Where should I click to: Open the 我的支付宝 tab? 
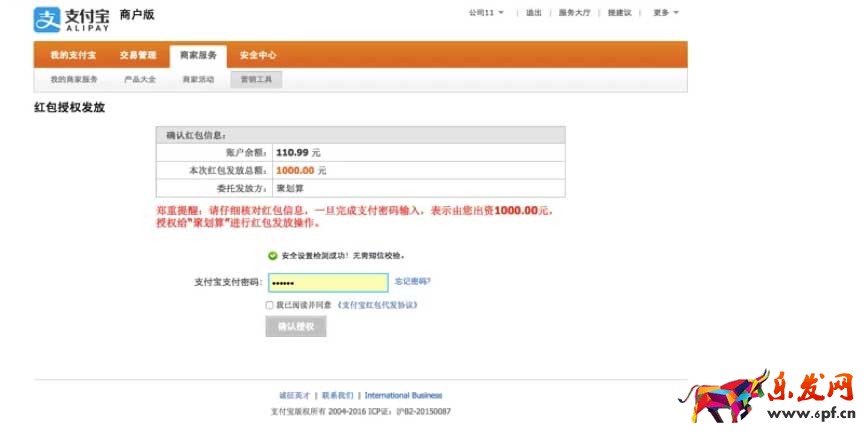[x=73, y=55]
